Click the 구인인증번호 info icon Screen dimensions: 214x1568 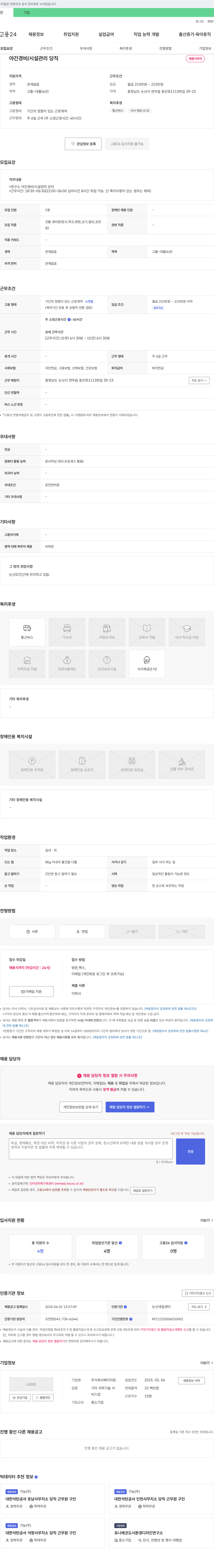pos(131,1319)
